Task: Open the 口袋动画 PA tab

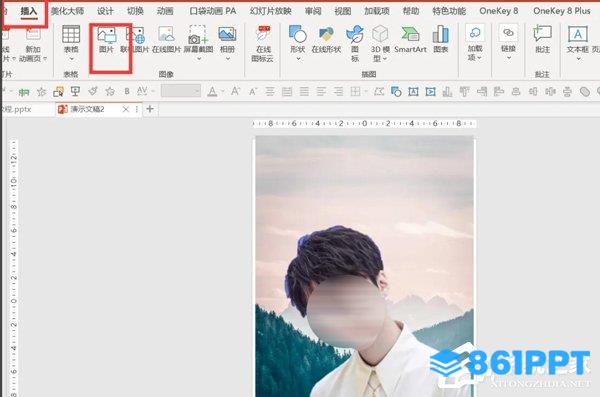Action: (213, 11)
